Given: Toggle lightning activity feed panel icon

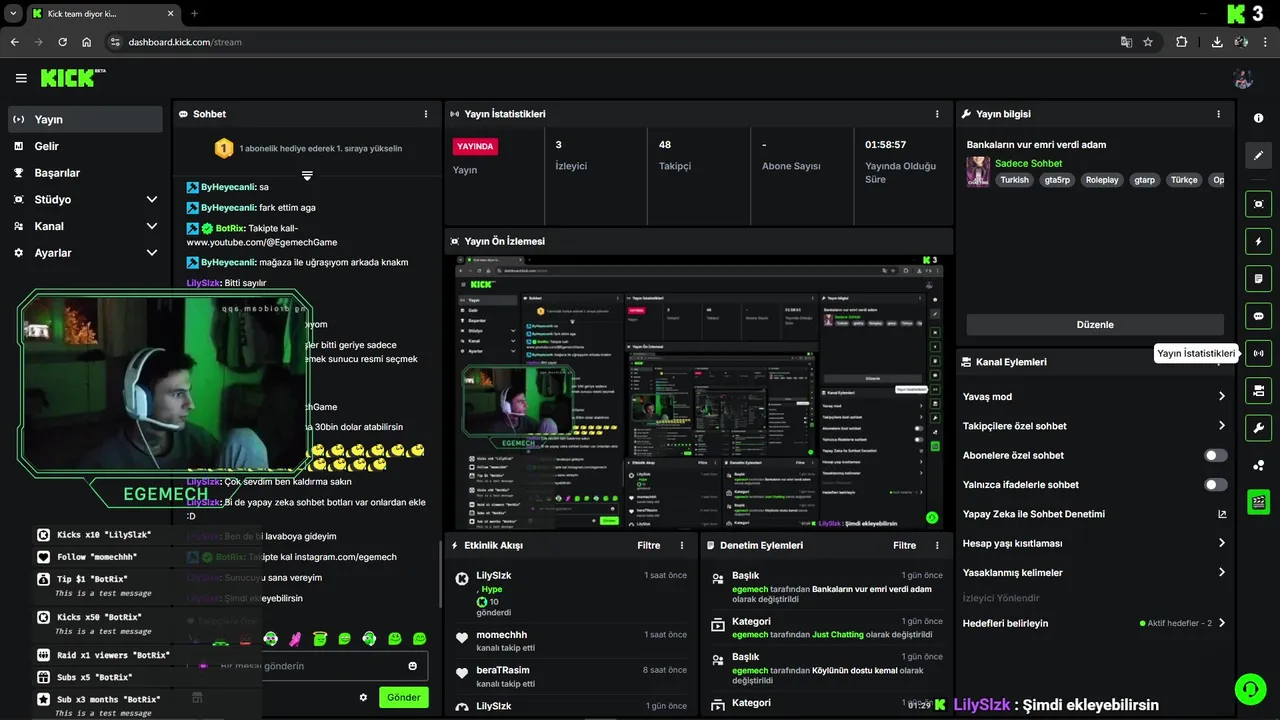Looking at the screenshot, I should tap(1258, 241).
